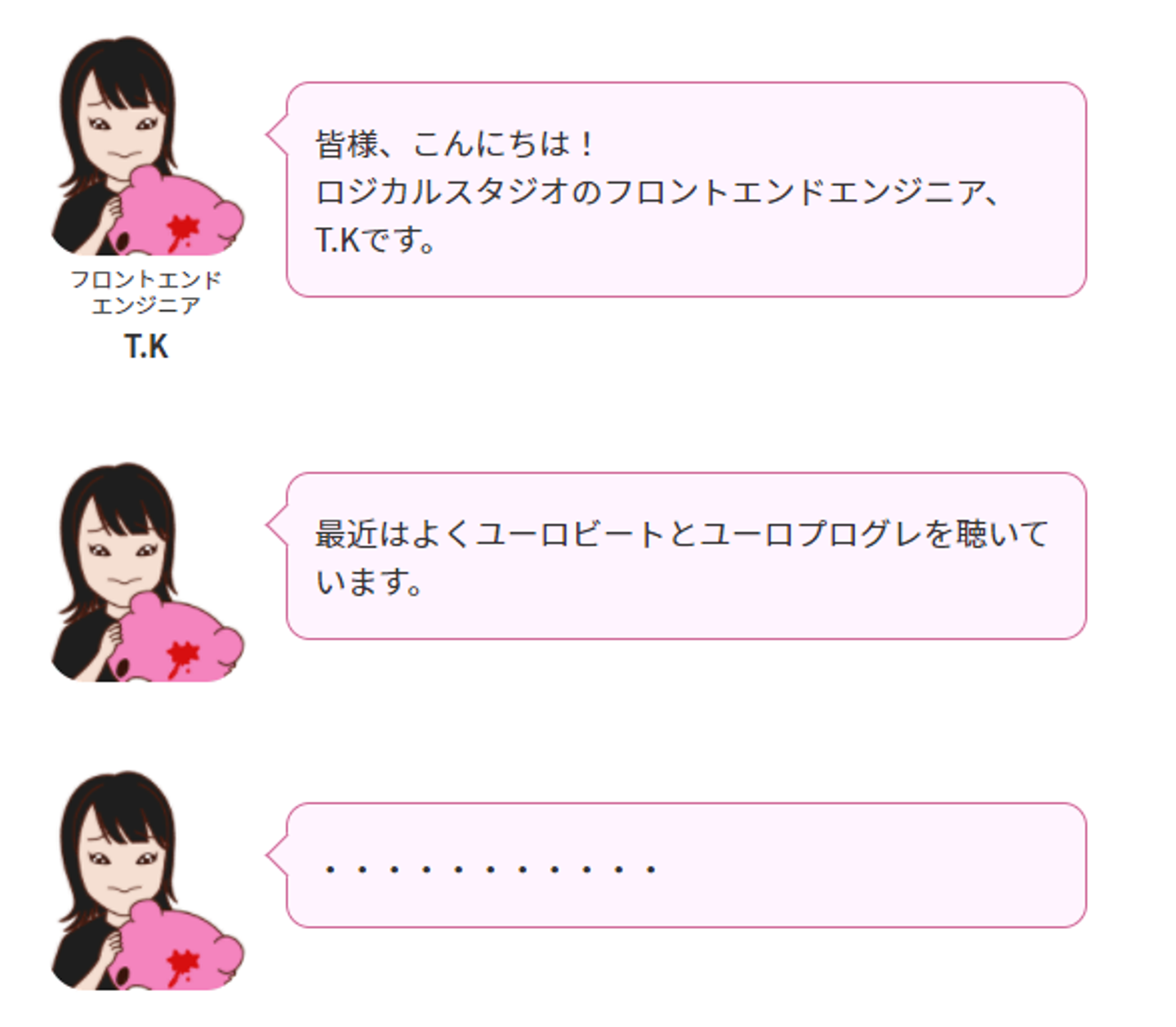Click the pointer tail of the first bubble
Viewport: 1176px width, 1027px height.
276,135
